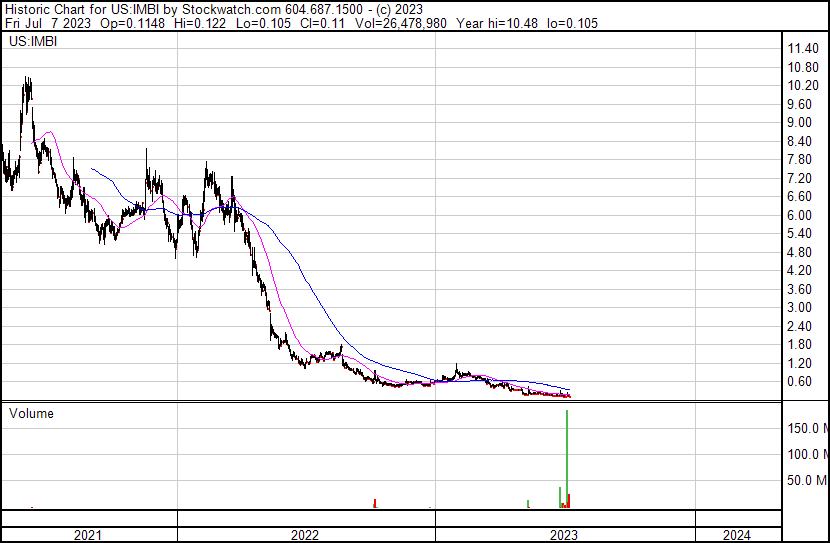Click the 0.60 price axis label
Image resolution: width=830 pixels, height=543 pixels.
pyautogui.click(x=800, y=381)
